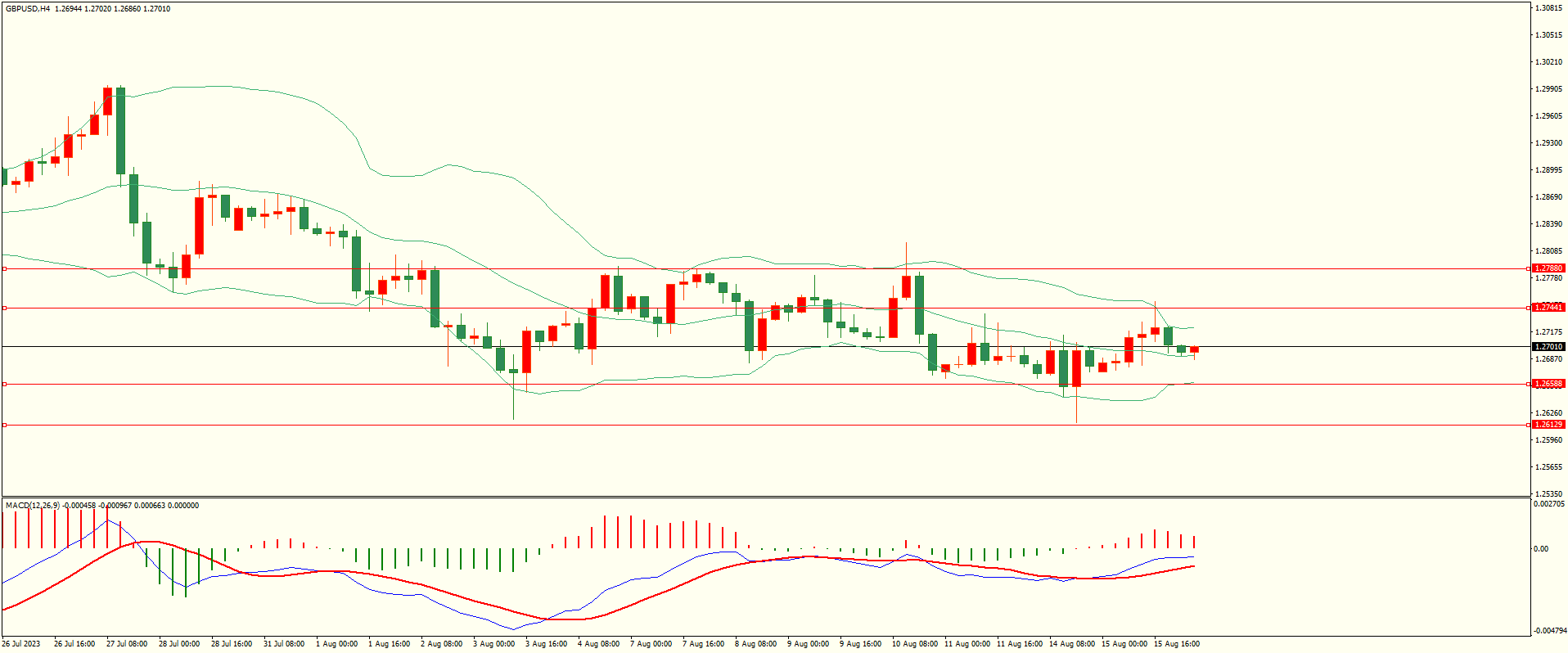Click the 15 Aug 16:00 time label
The image size is (1568, 653).
tap(1176, 644)
